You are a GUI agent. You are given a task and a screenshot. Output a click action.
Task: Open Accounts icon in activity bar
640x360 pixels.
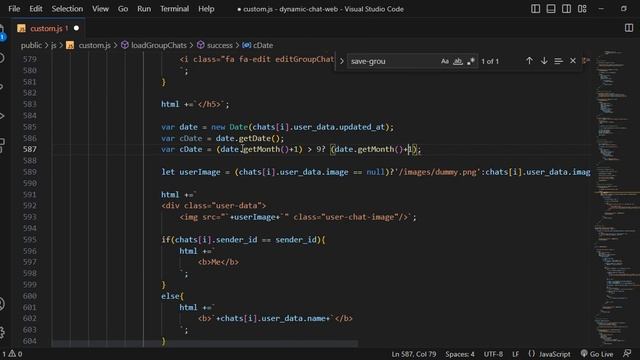[x=2, y=304]
